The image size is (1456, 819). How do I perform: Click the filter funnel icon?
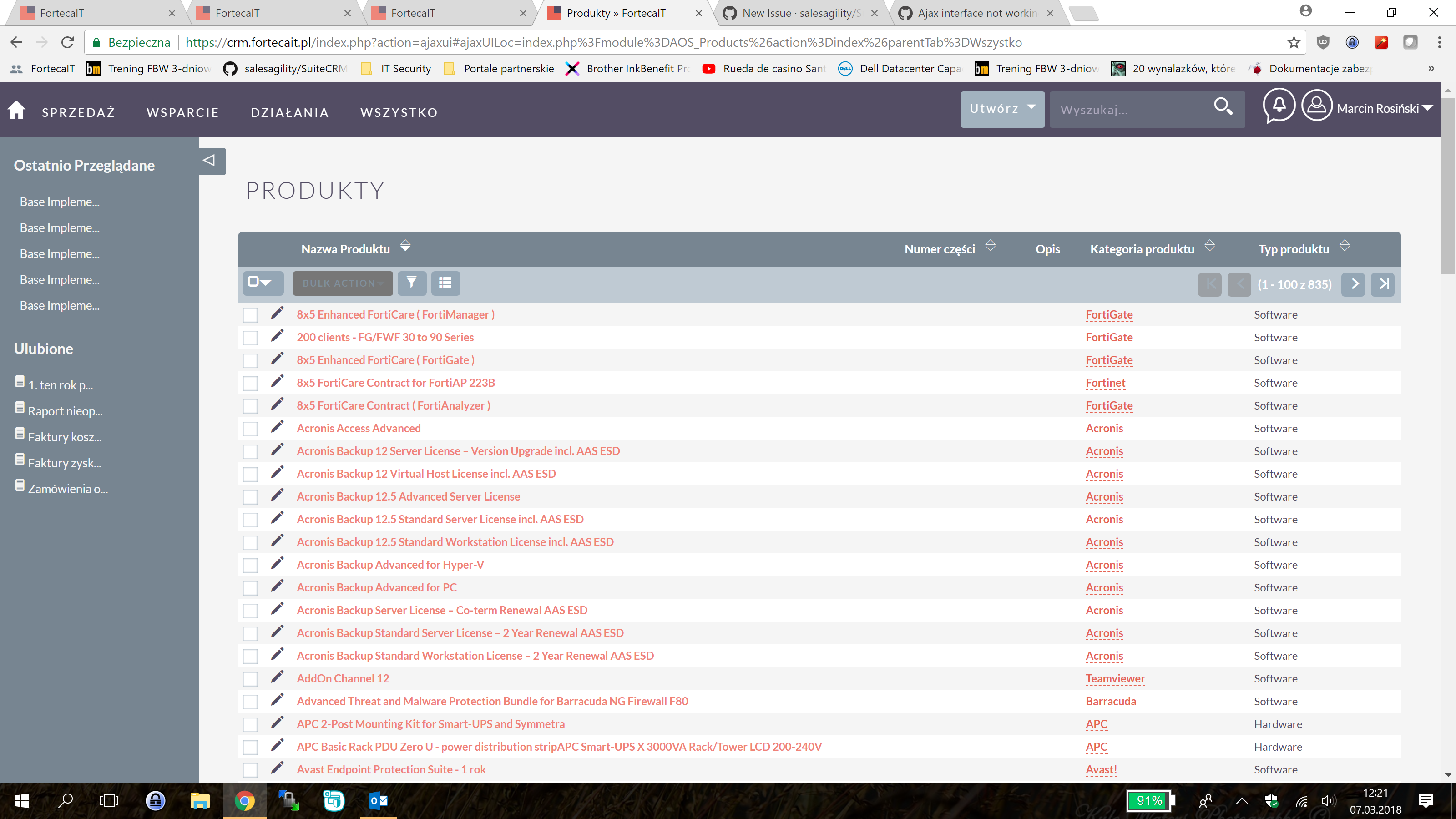(411, 283)
